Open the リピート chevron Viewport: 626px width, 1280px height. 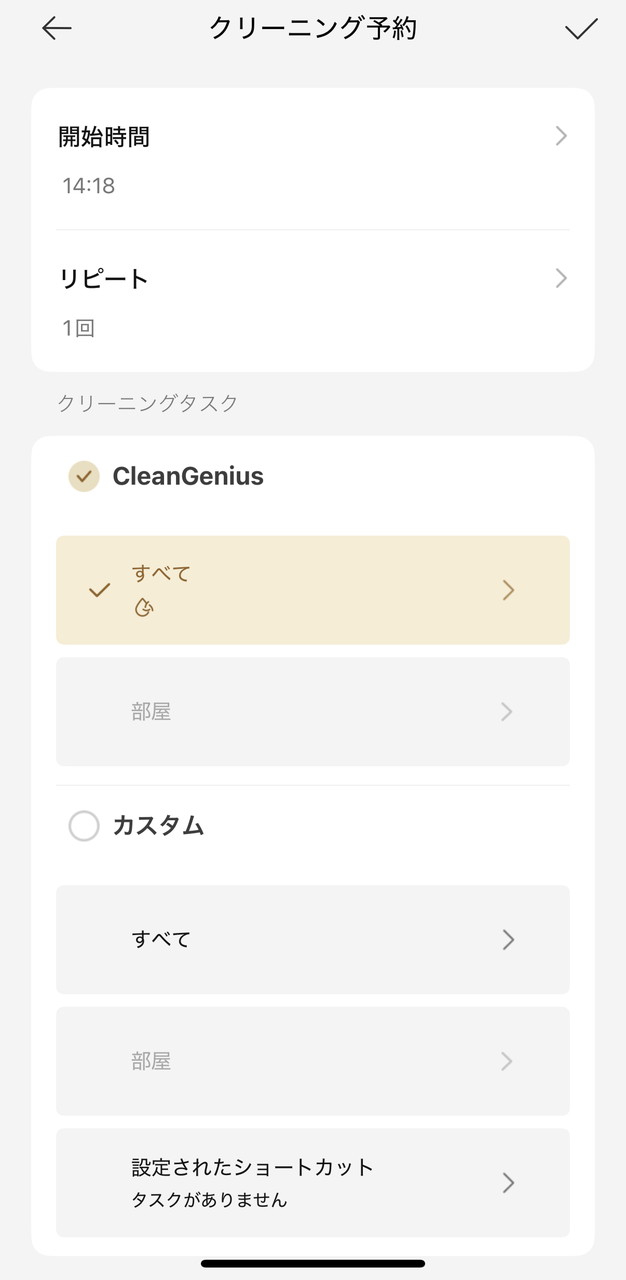[561, 278]
